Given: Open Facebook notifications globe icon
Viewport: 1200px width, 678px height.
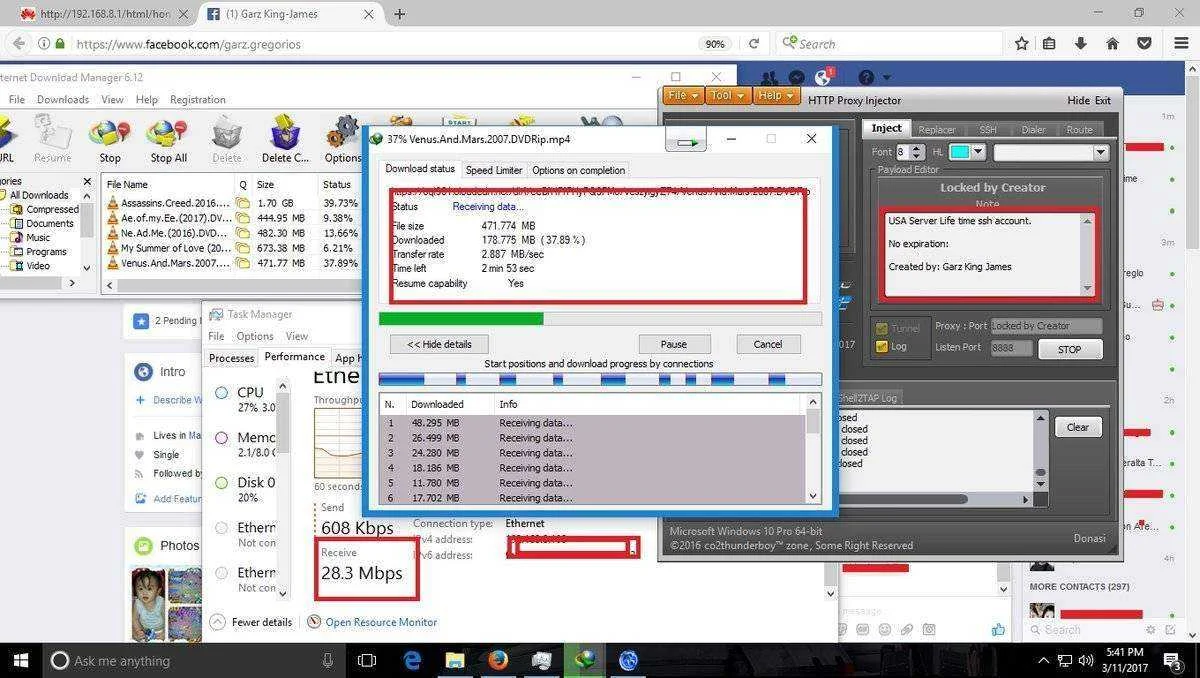Looking at the screenshot, I should [824, 77].
